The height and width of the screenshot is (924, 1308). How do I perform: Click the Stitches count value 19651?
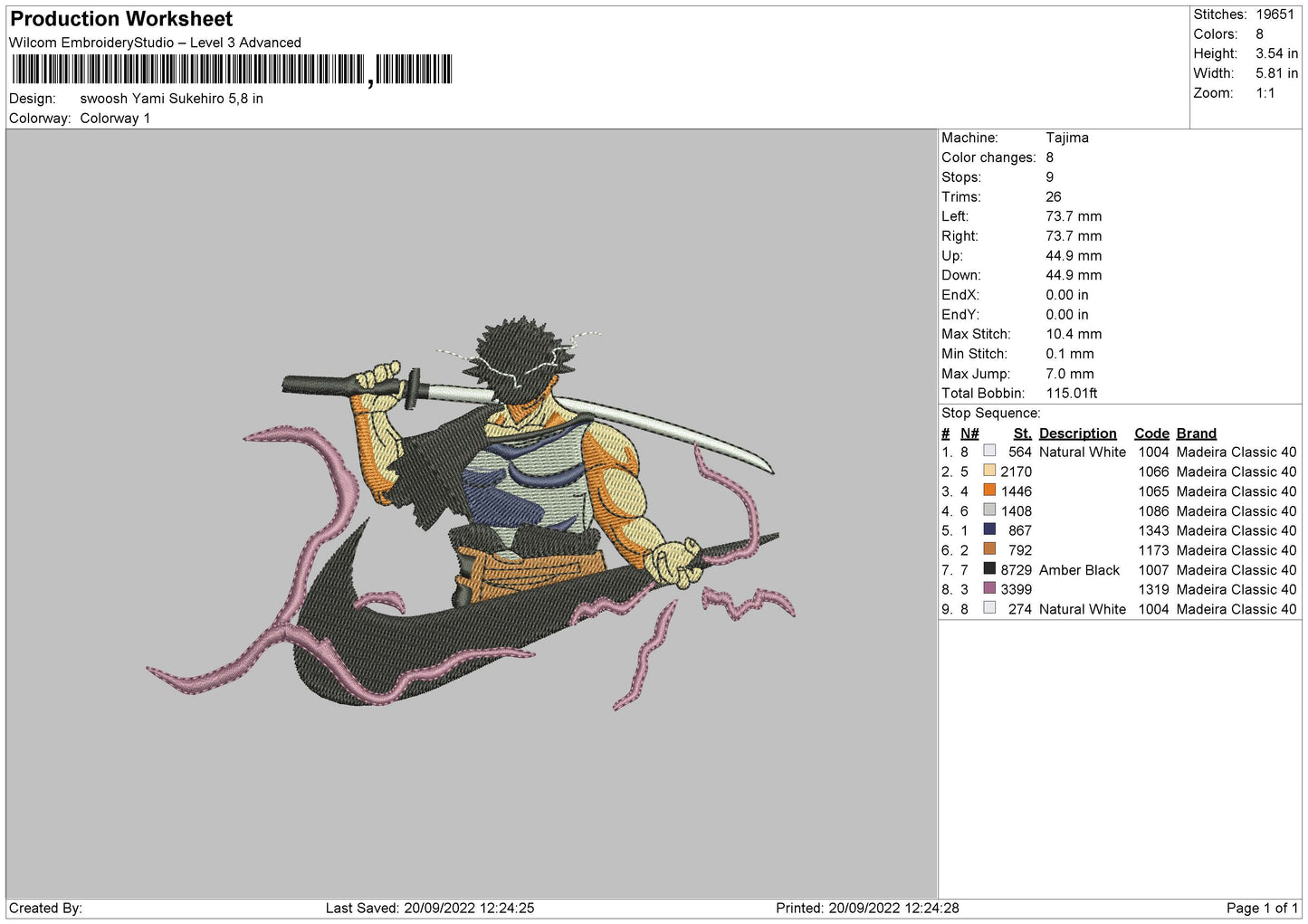click(1275, 14)
